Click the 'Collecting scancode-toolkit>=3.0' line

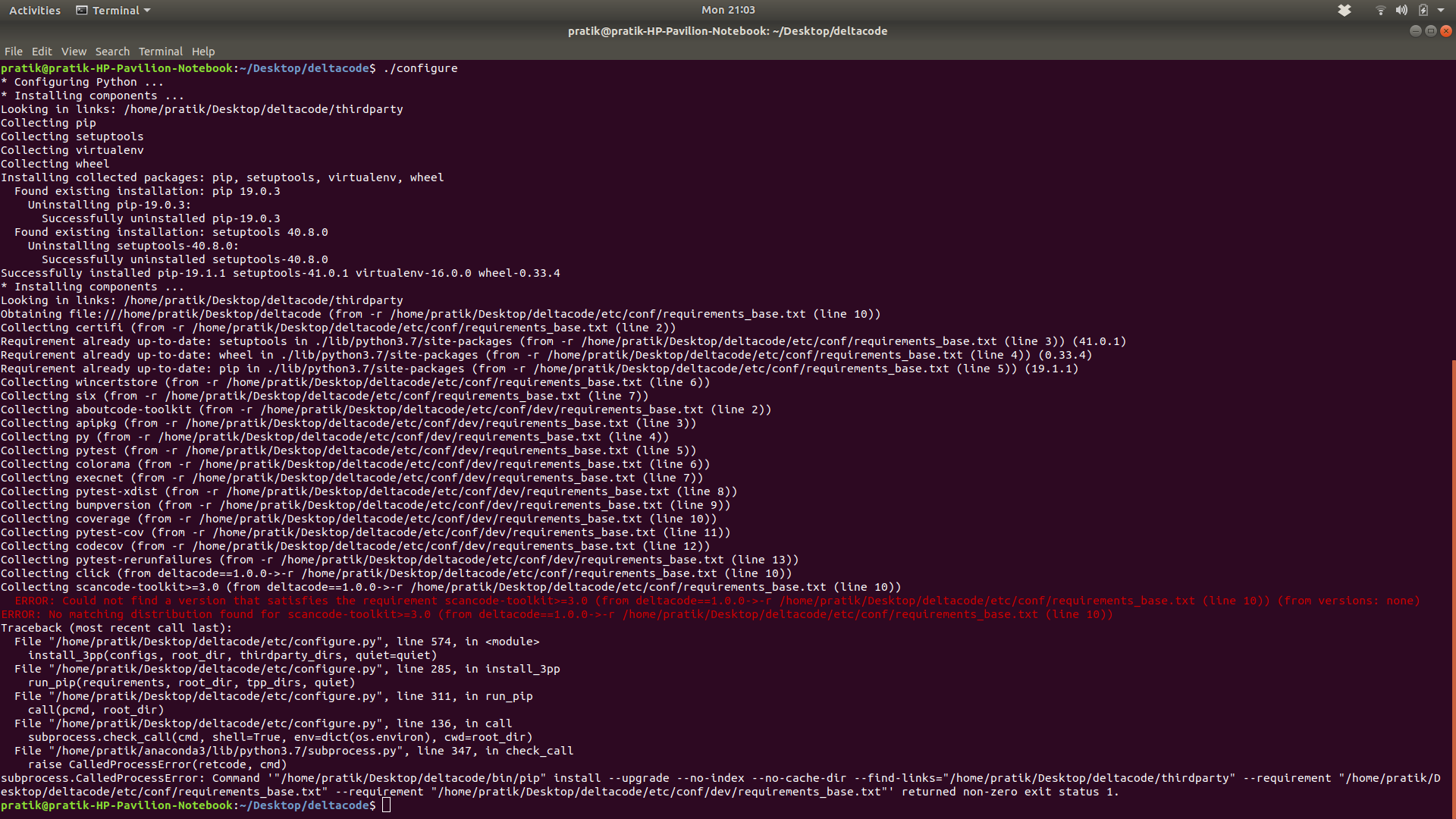[451, 587]
